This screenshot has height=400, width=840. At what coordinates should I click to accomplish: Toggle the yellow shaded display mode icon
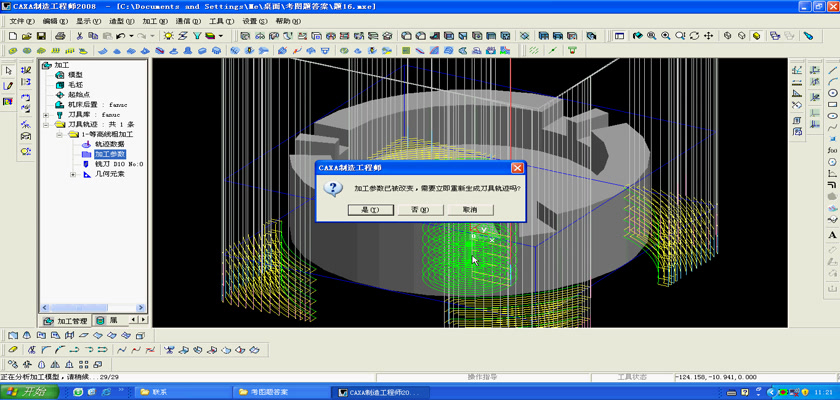click(756, 36)
